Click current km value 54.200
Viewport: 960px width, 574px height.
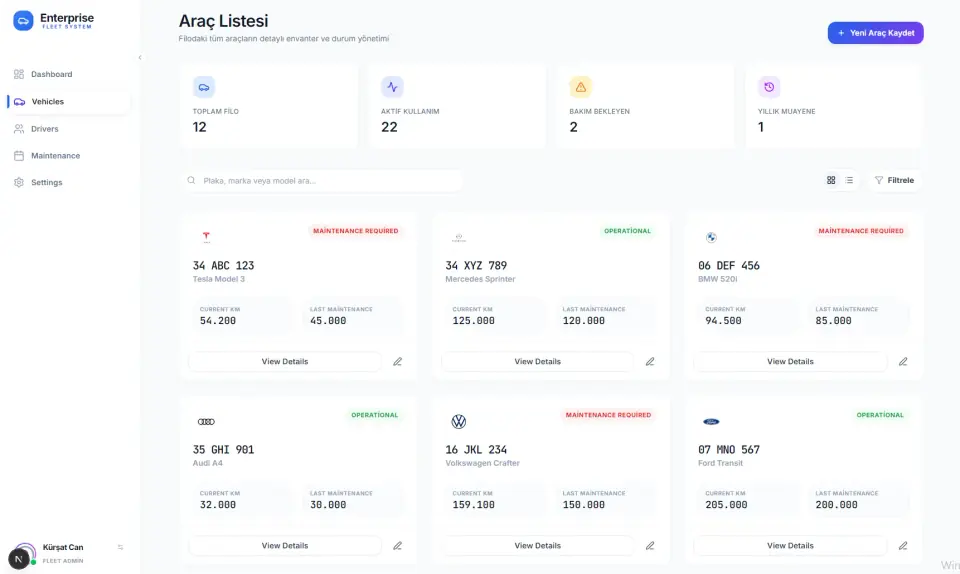pos(218,321)
